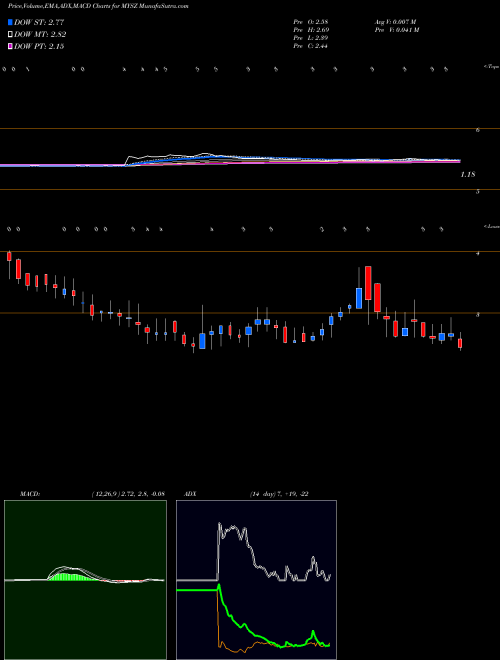The height and width of the screenshot is (660, 500).
Task: Click the 'Pre O: 2.58' open value
Action: (x=311, y=21)
